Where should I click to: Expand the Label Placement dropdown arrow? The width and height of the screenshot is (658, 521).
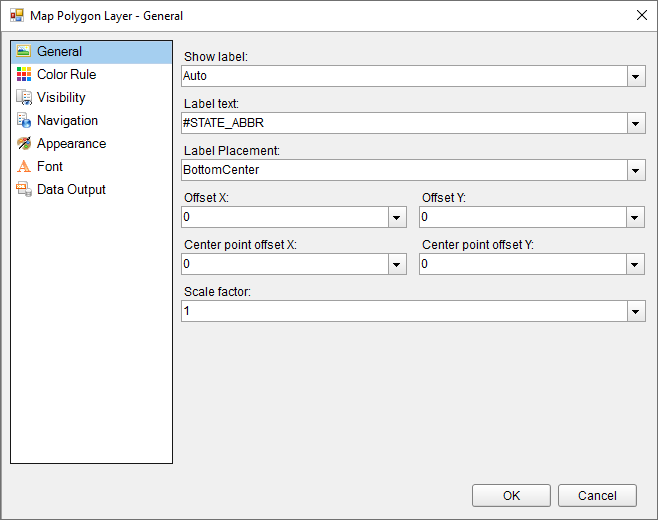tap(636, 170)
